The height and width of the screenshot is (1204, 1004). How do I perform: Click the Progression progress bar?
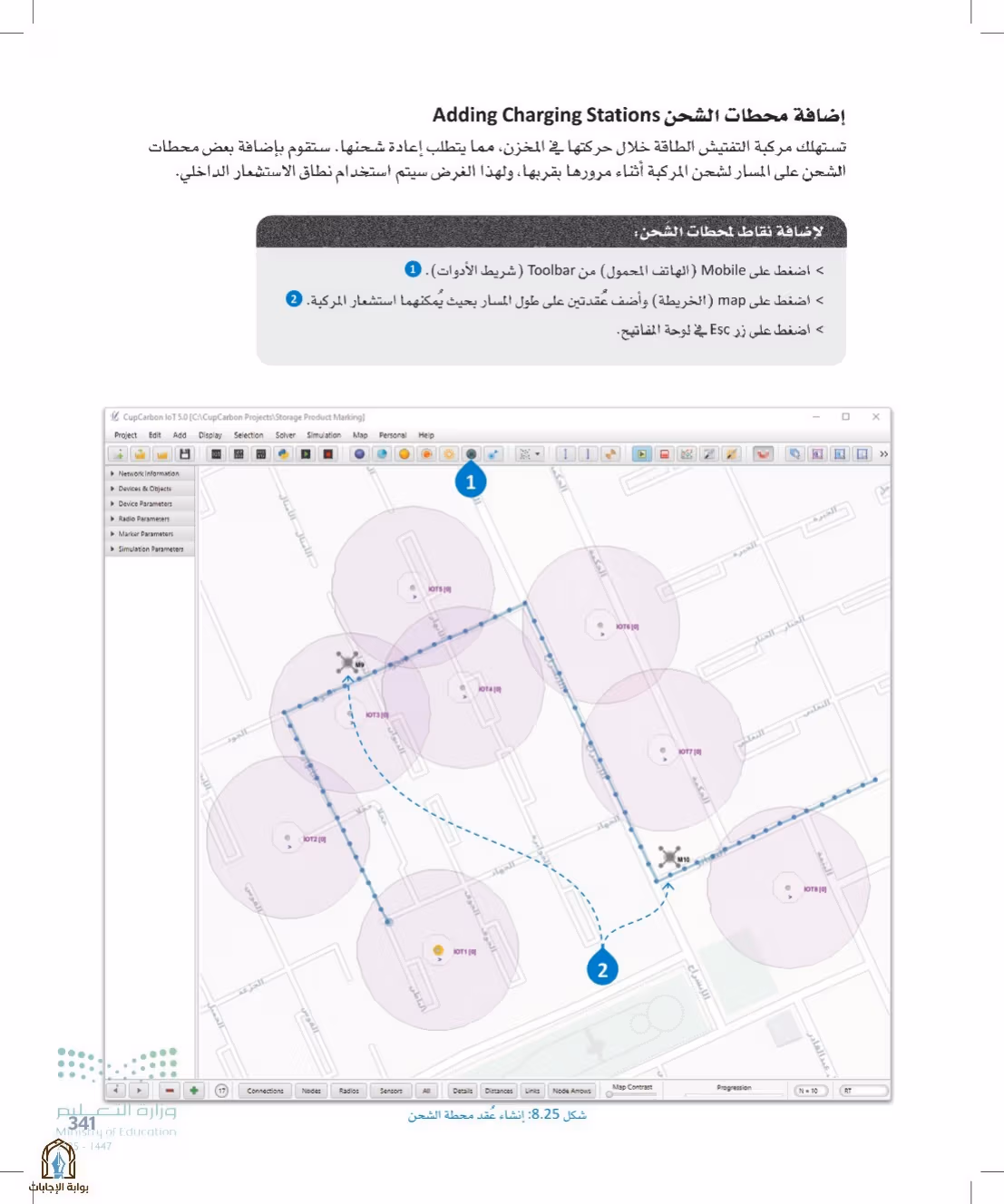pyautogui.click(x=734, y=1094)
